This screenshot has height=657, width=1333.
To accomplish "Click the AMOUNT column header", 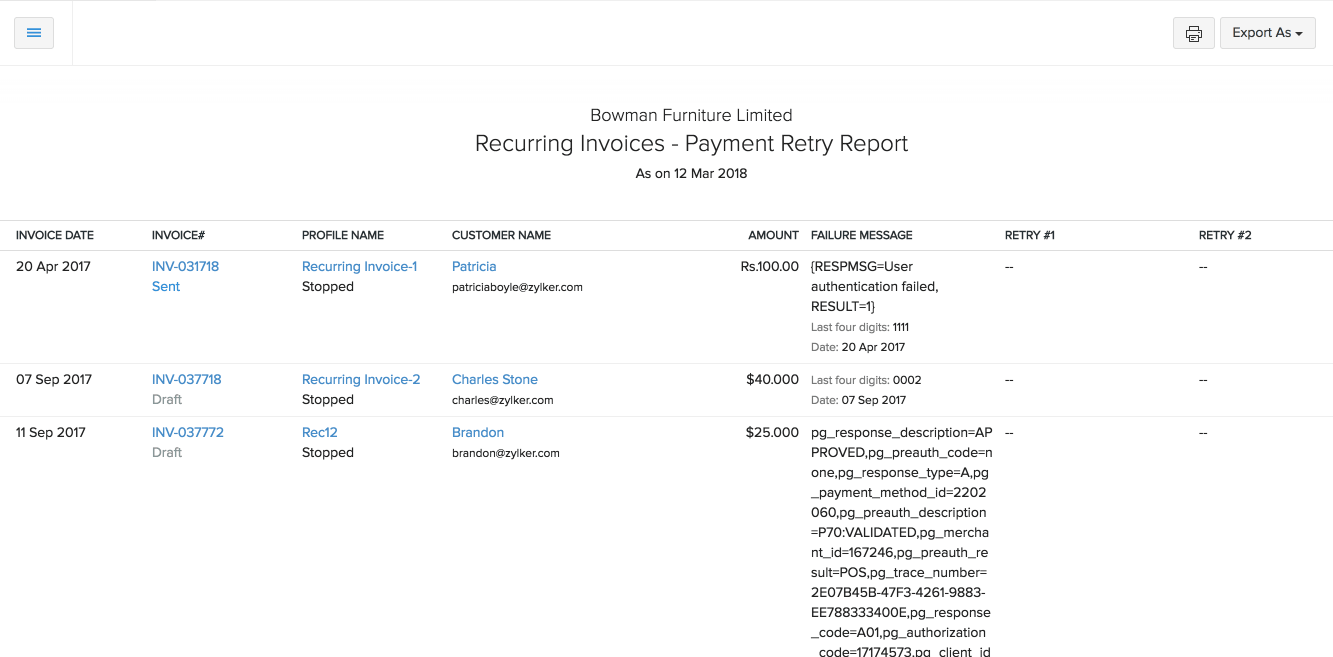I will pos(773,235).
